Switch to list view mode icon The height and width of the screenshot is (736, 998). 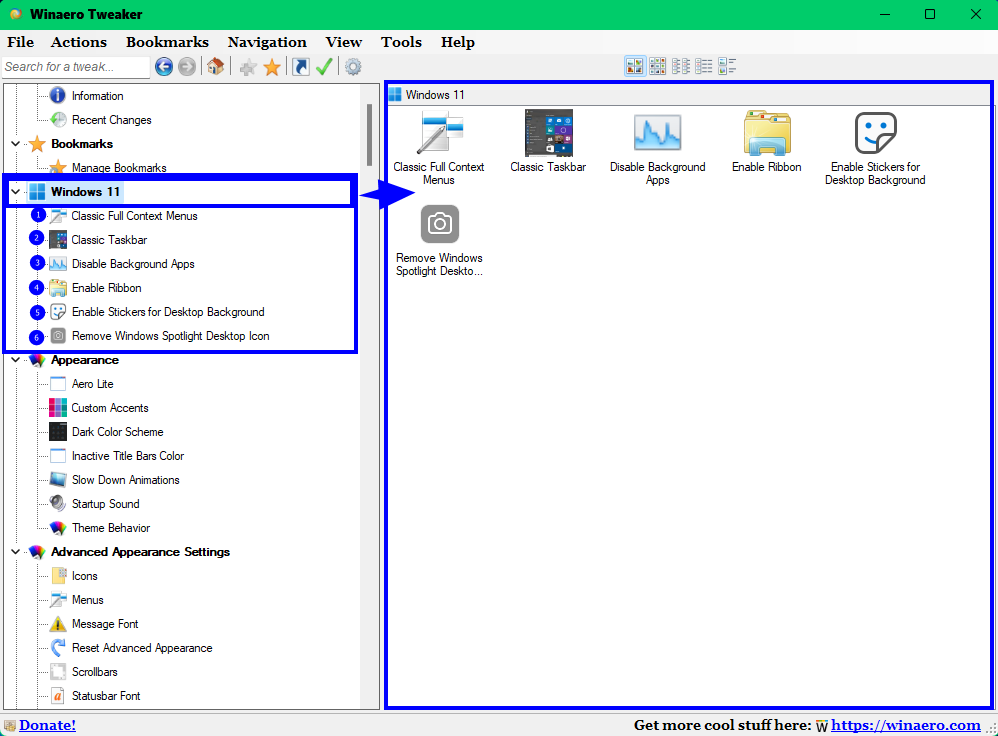(x=680, y=66)
